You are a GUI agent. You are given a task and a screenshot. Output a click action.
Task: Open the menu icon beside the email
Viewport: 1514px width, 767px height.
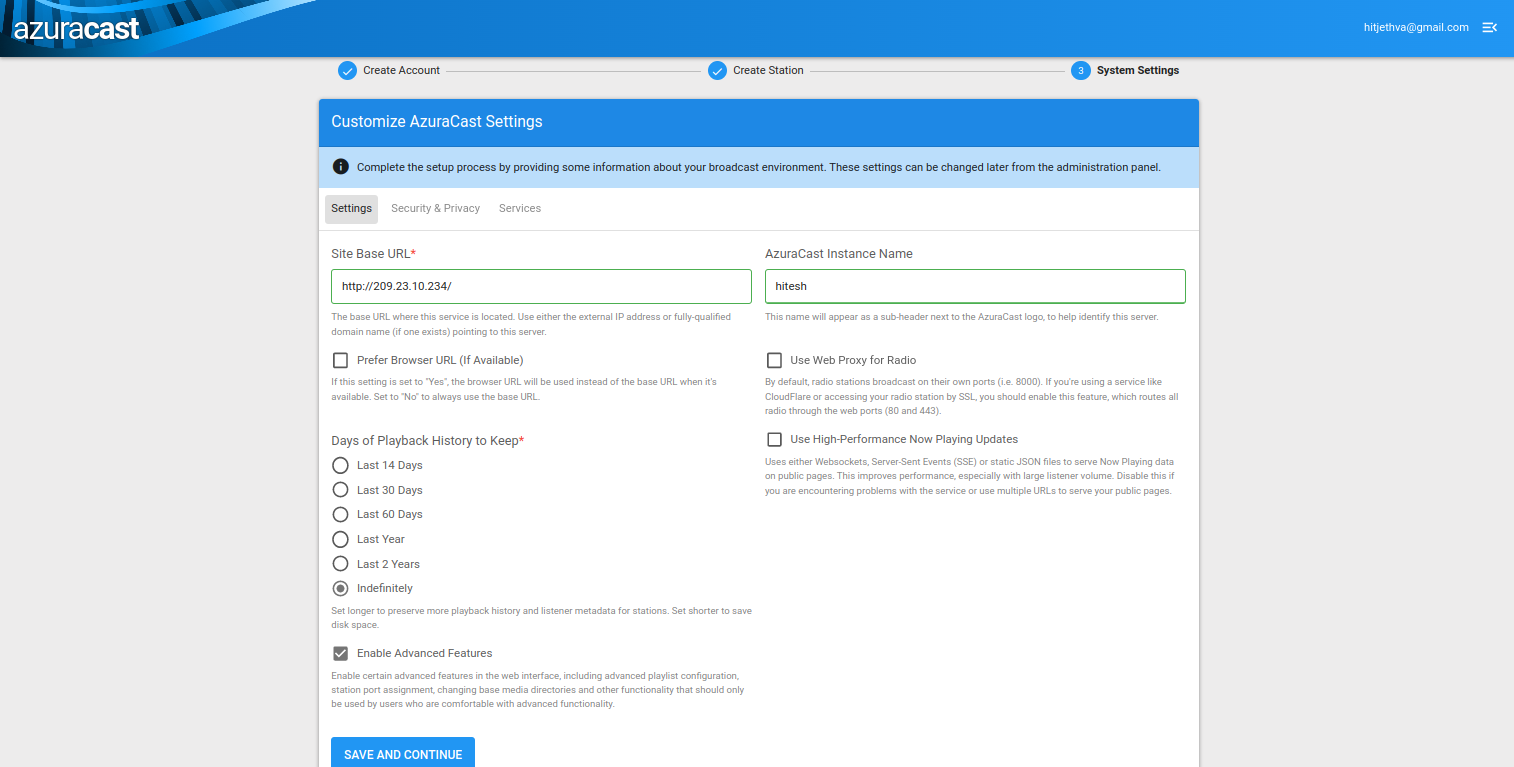pos(1489,27)
